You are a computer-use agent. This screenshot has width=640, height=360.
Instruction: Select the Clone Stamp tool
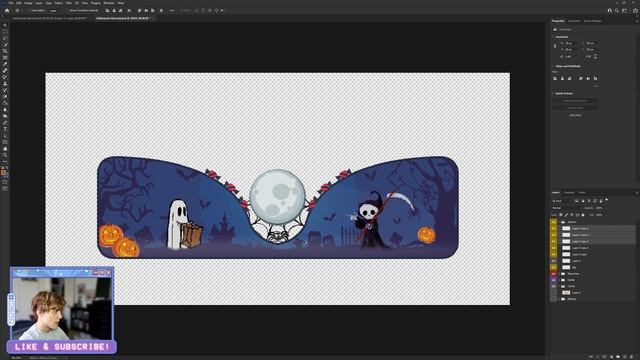5,84
